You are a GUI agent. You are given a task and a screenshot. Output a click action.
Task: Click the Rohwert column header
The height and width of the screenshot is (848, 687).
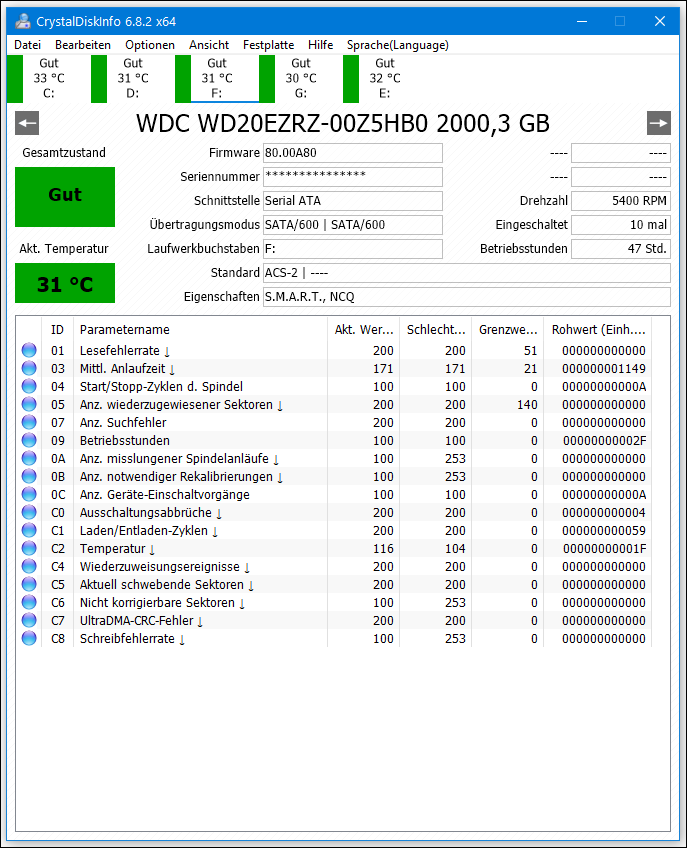[598, 329]
